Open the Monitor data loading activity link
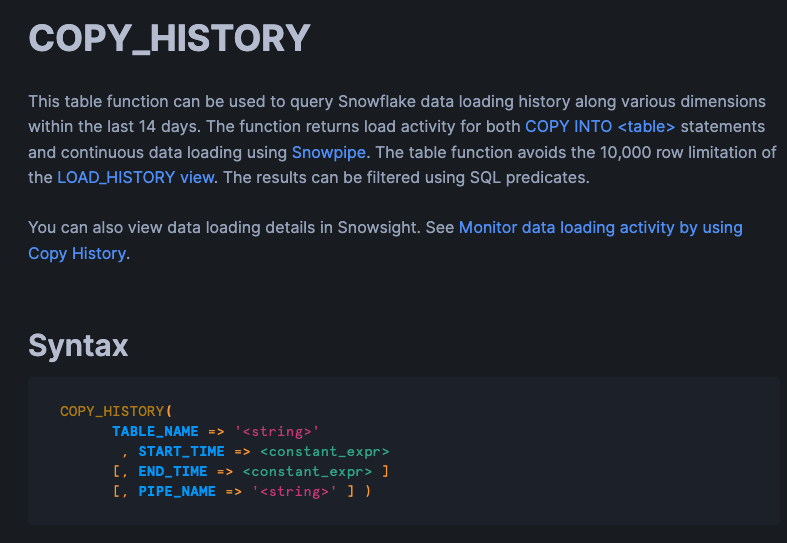 click(x=600, y=227)
